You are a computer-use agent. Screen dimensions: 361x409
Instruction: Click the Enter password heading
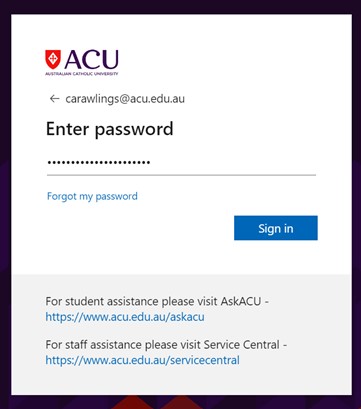tap(110, 129)
